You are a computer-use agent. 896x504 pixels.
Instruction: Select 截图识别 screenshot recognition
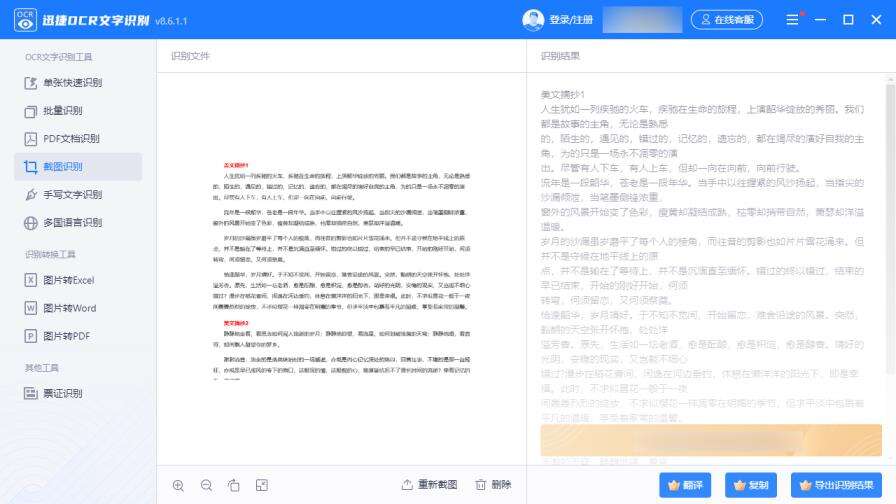pos(78,167)
